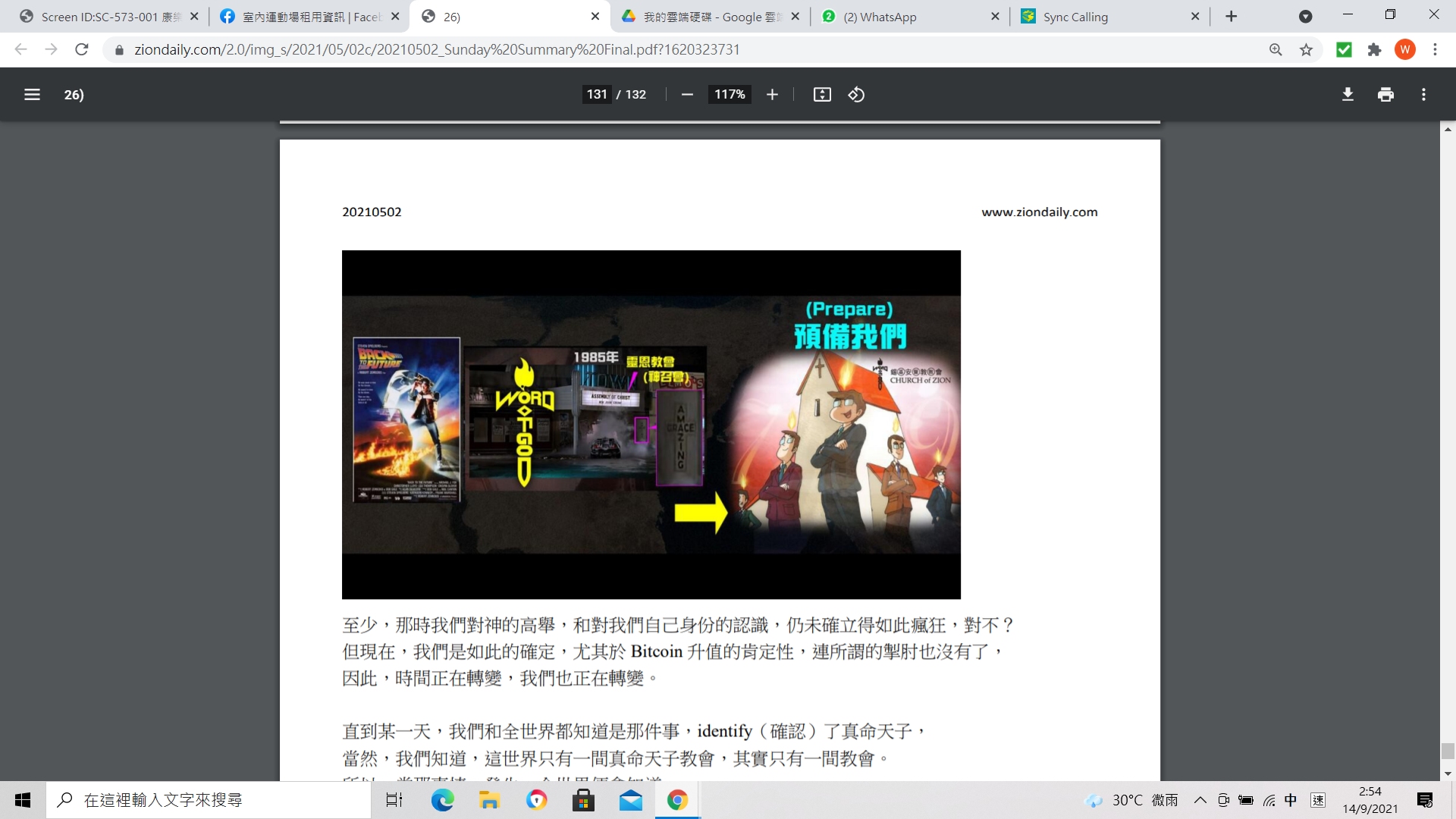Click the address bar URL

coord(437,50)
